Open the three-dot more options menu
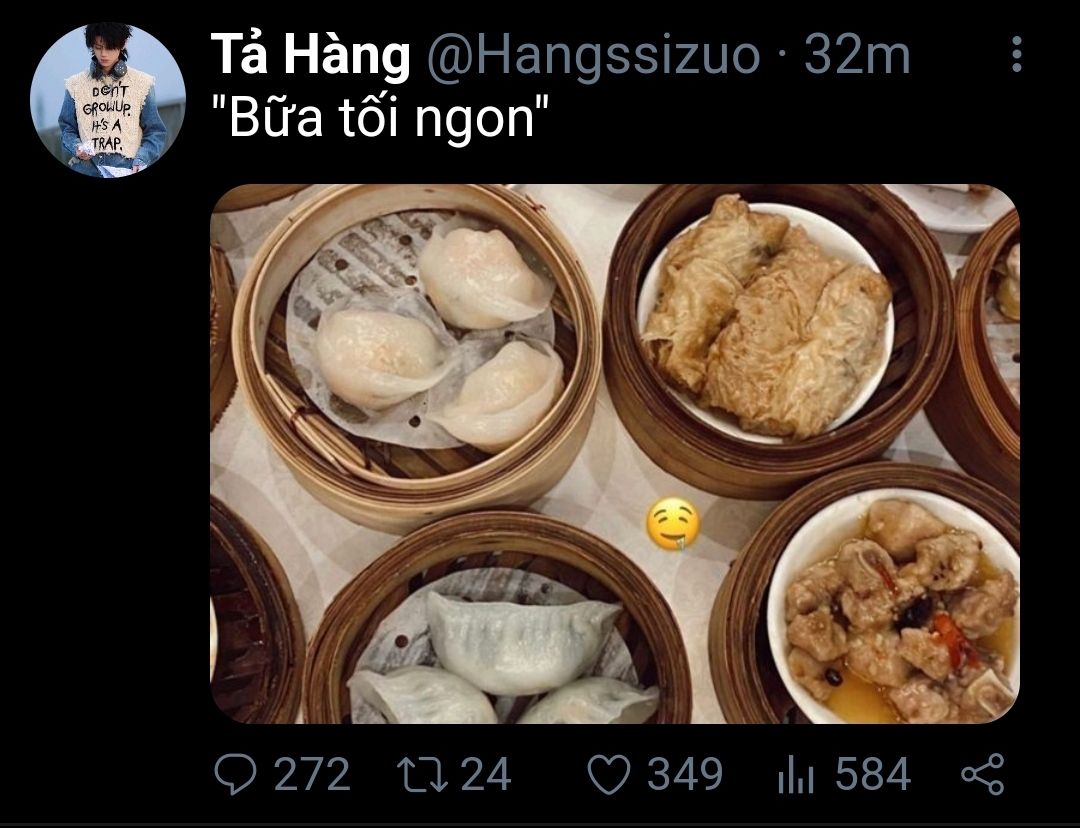Viewport: 1080px width, 828px height. coord(1017,54)
